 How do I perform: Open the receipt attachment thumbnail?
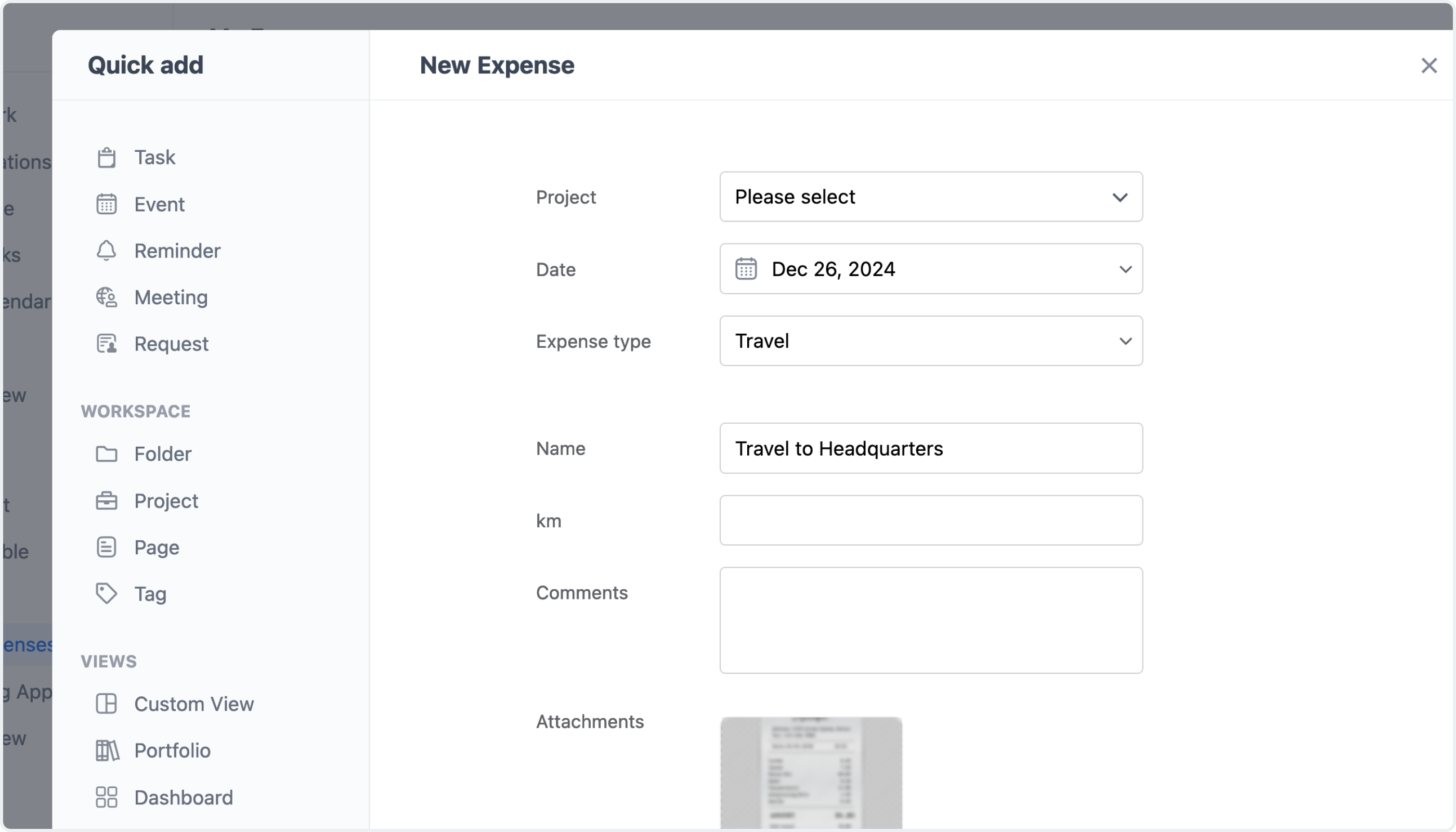click(811, 773)
